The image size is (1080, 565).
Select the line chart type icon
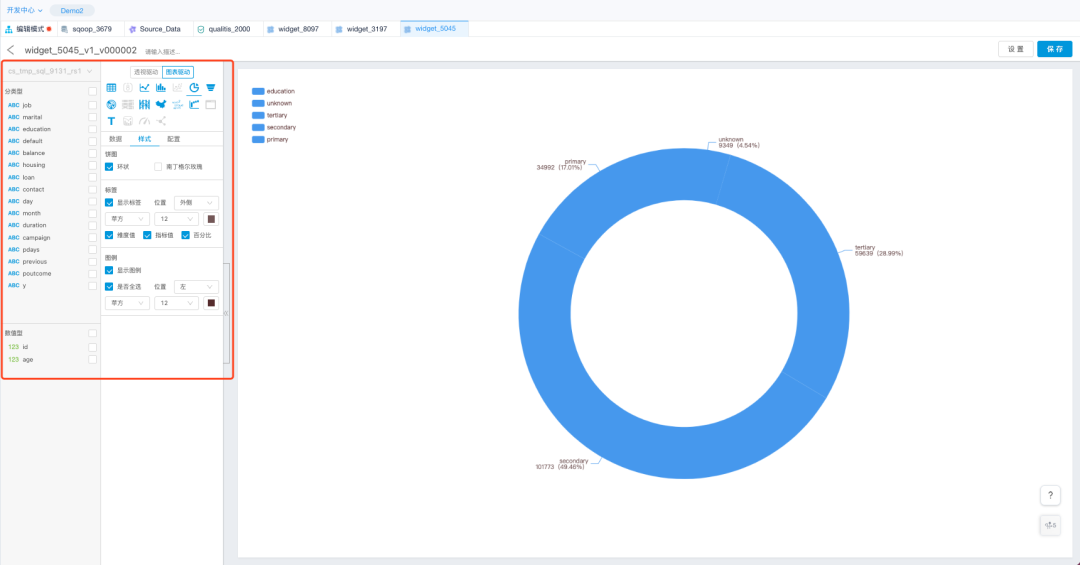point(144,88)
